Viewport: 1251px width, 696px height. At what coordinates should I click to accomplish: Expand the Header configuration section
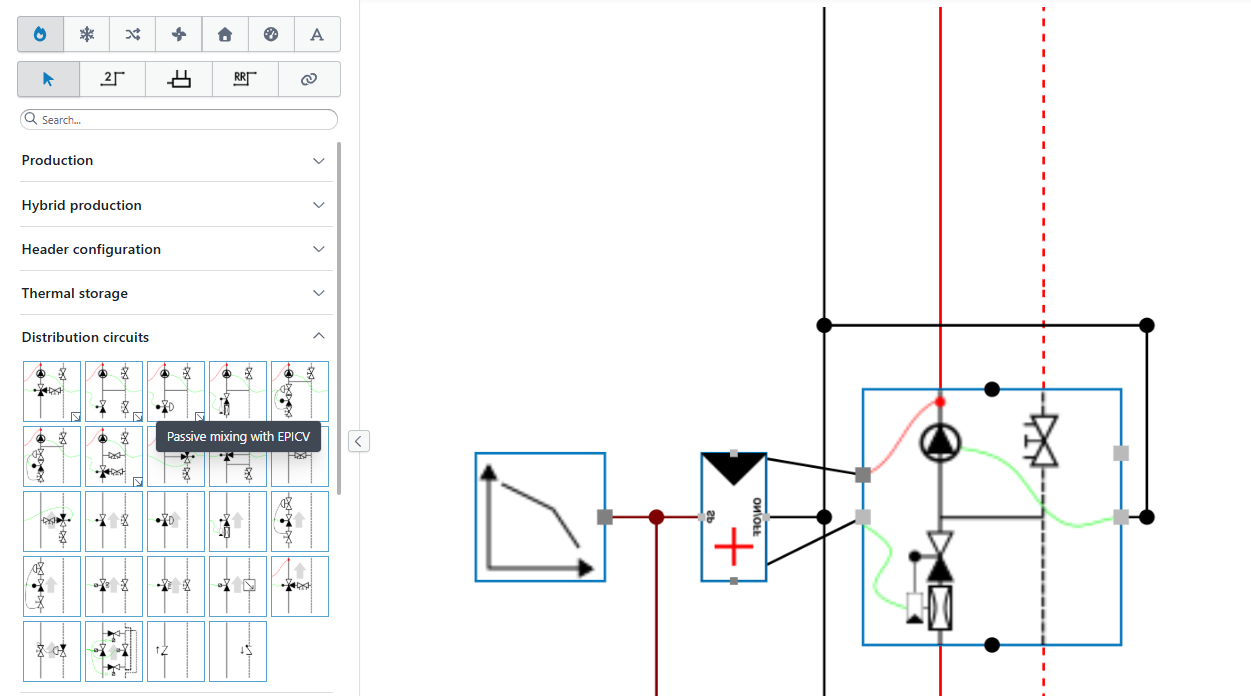[x=176, y=249]
